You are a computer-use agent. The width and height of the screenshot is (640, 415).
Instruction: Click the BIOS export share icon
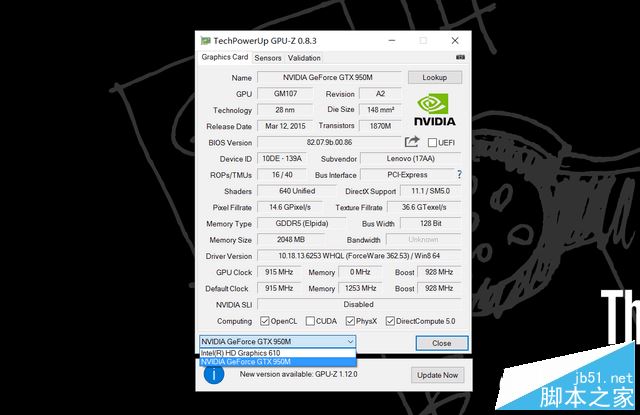click(x=412, y=142)
